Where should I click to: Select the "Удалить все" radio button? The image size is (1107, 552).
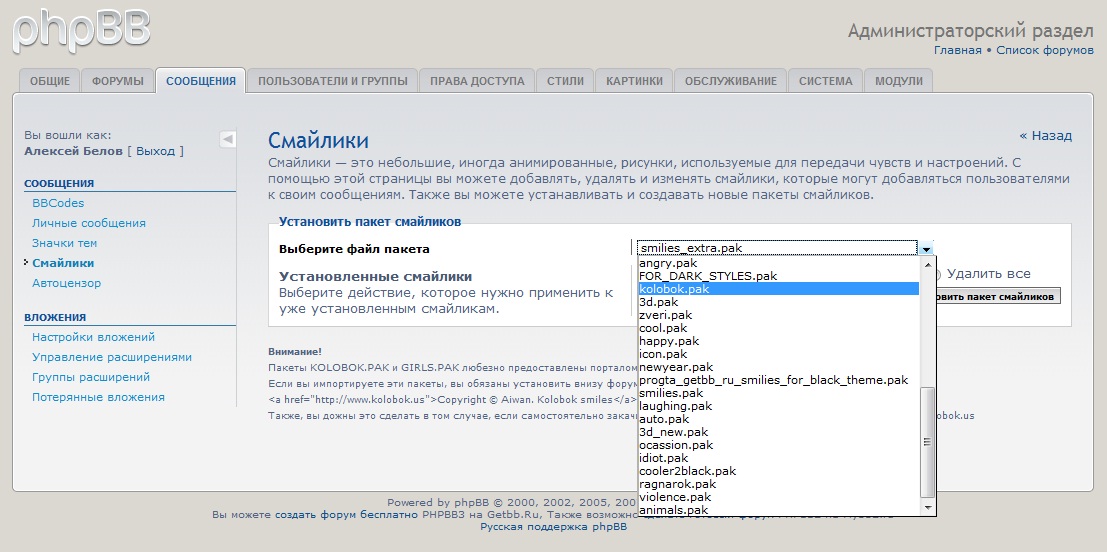938,275
